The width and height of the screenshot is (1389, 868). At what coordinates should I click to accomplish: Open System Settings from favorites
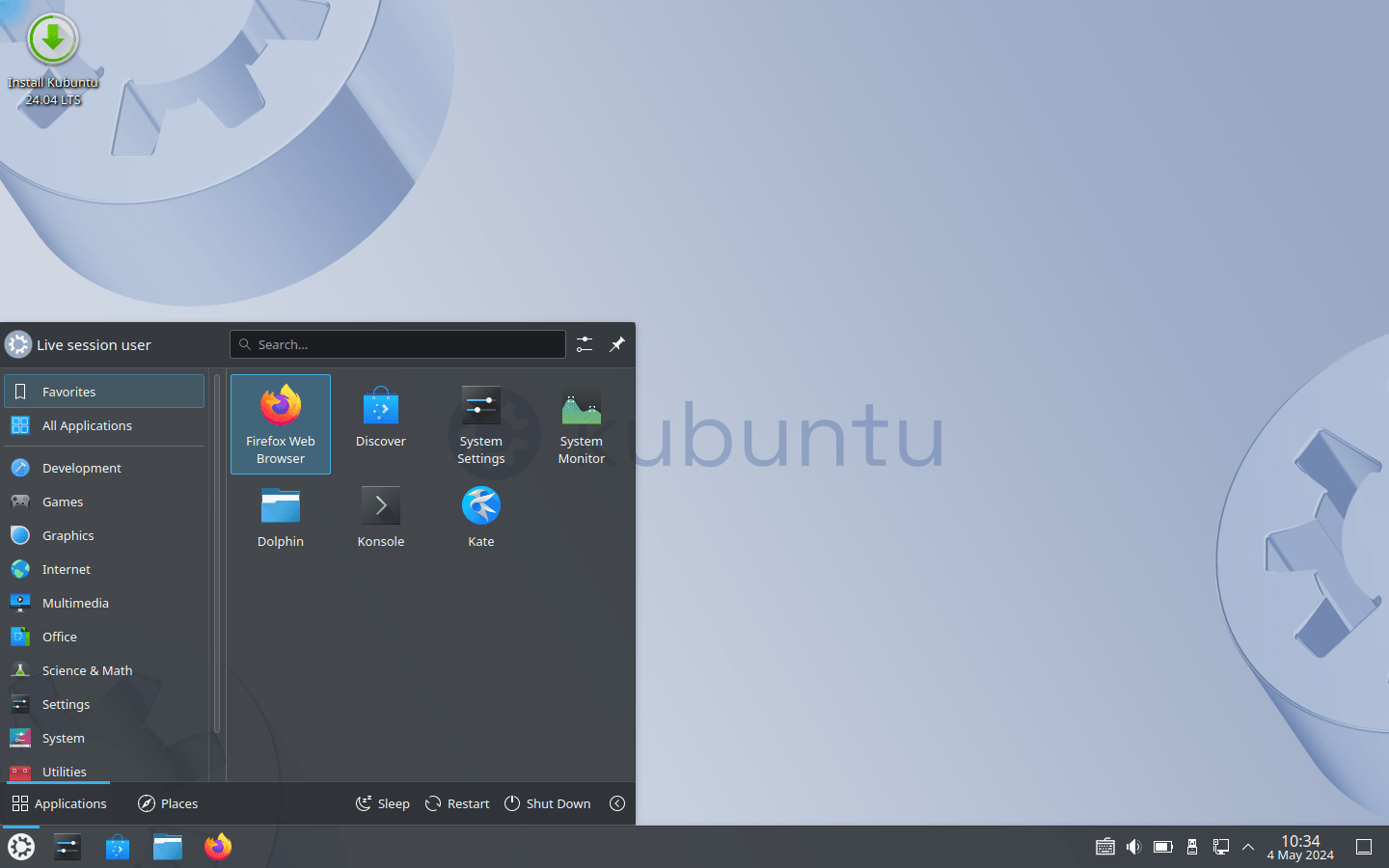[481, 424]
